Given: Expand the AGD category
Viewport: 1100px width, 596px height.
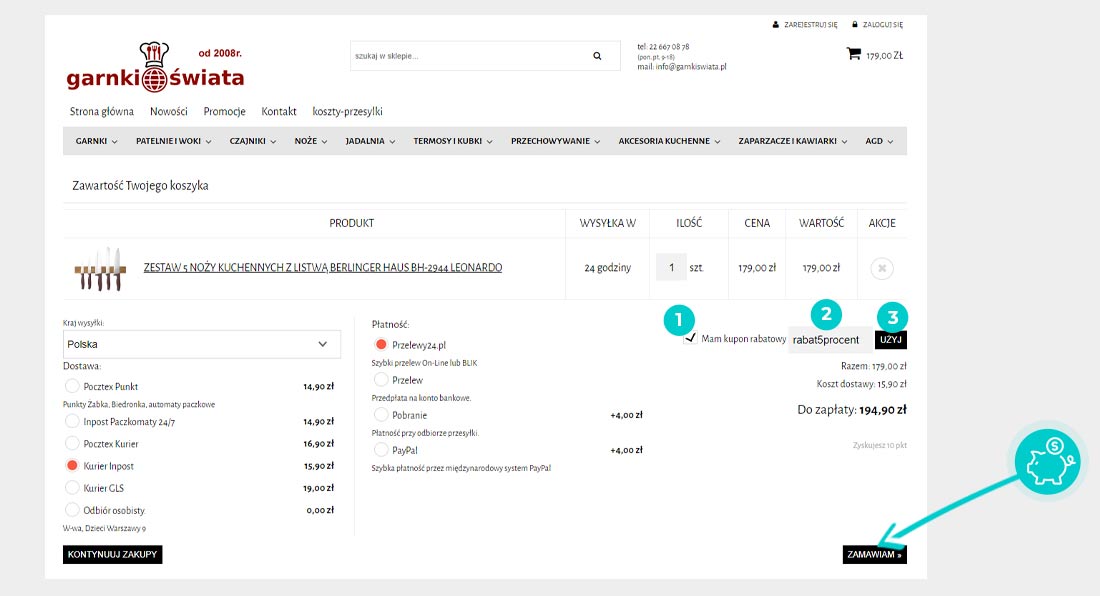Looking at the screenshot, I should 879,141.
